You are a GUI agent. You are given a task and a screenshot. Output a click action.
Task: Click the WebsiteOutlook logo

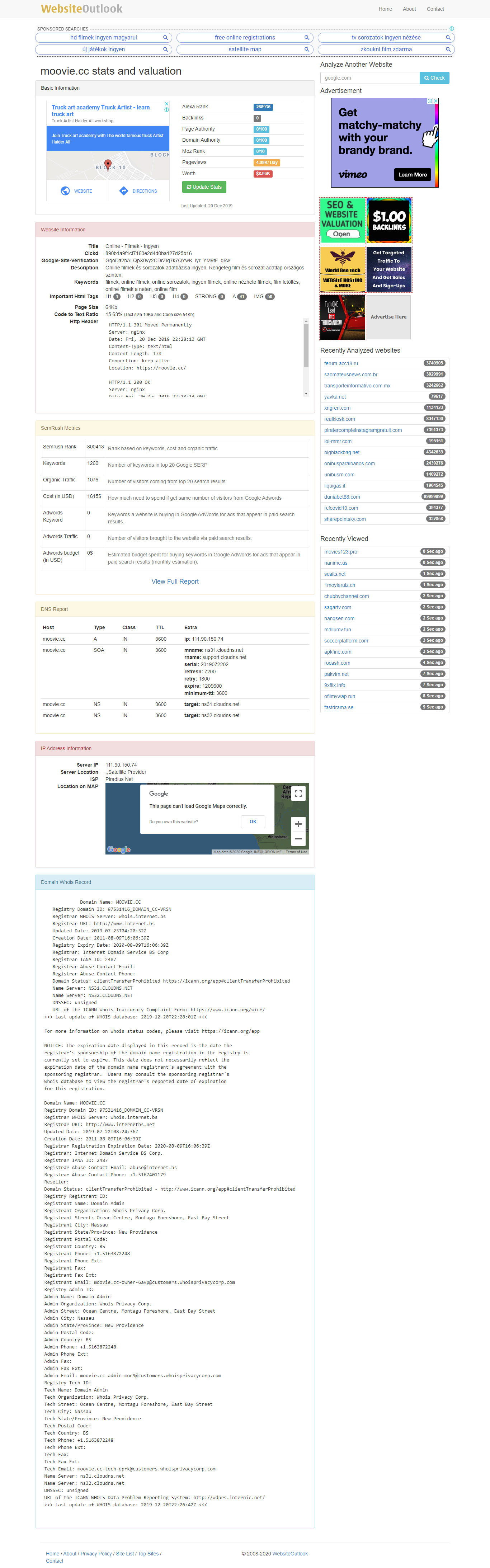[x=81, y=9]
